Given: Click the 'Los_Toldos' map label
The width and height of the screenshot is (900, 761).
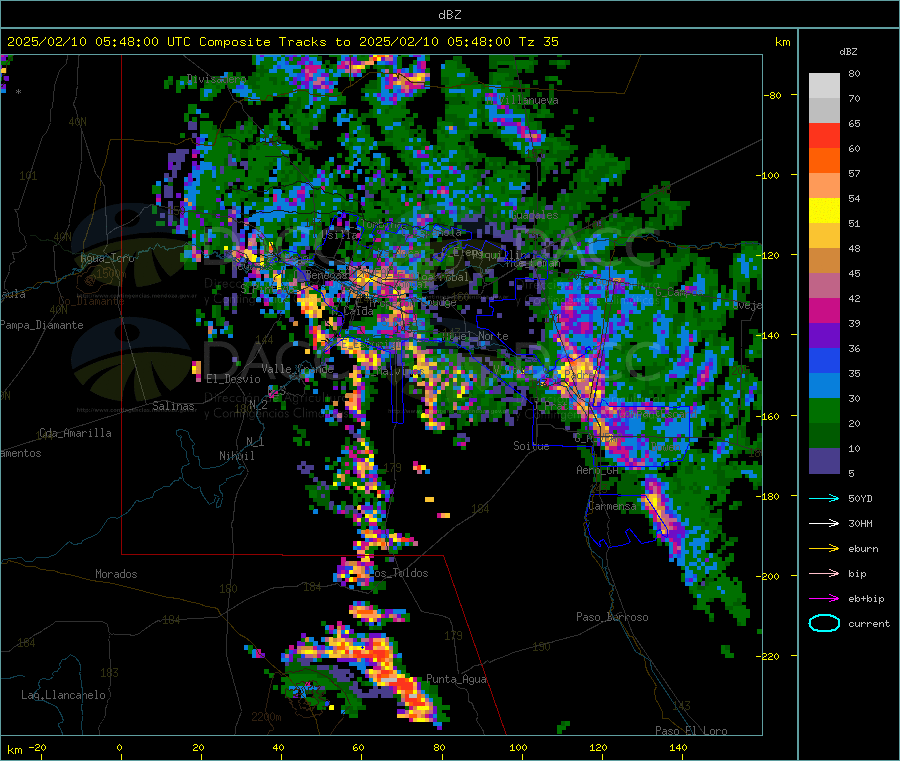Looking at the screenshot, I should (397, 573).
